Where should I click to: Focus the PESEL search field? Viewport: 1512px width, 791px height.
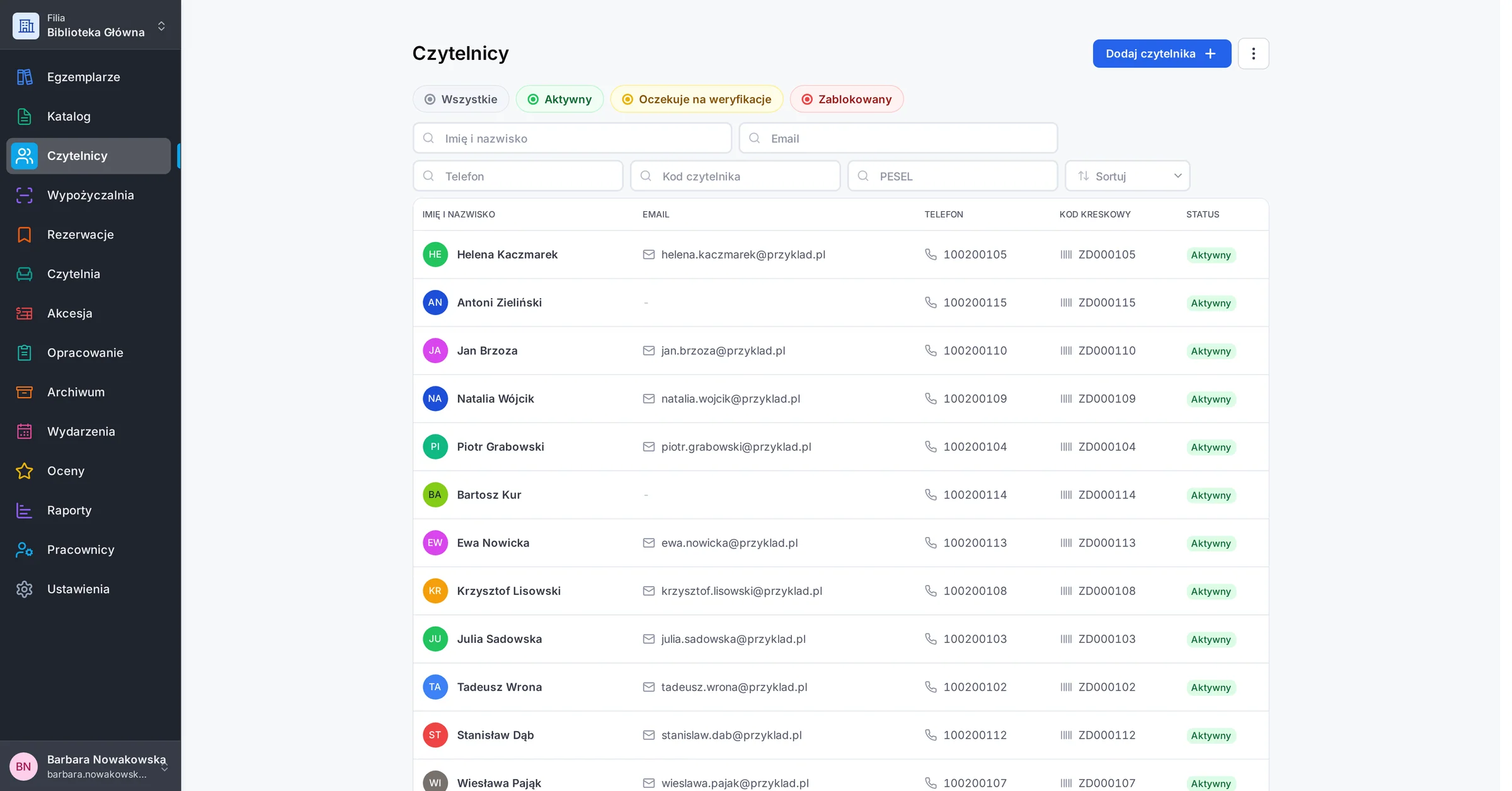click(953, 176)
